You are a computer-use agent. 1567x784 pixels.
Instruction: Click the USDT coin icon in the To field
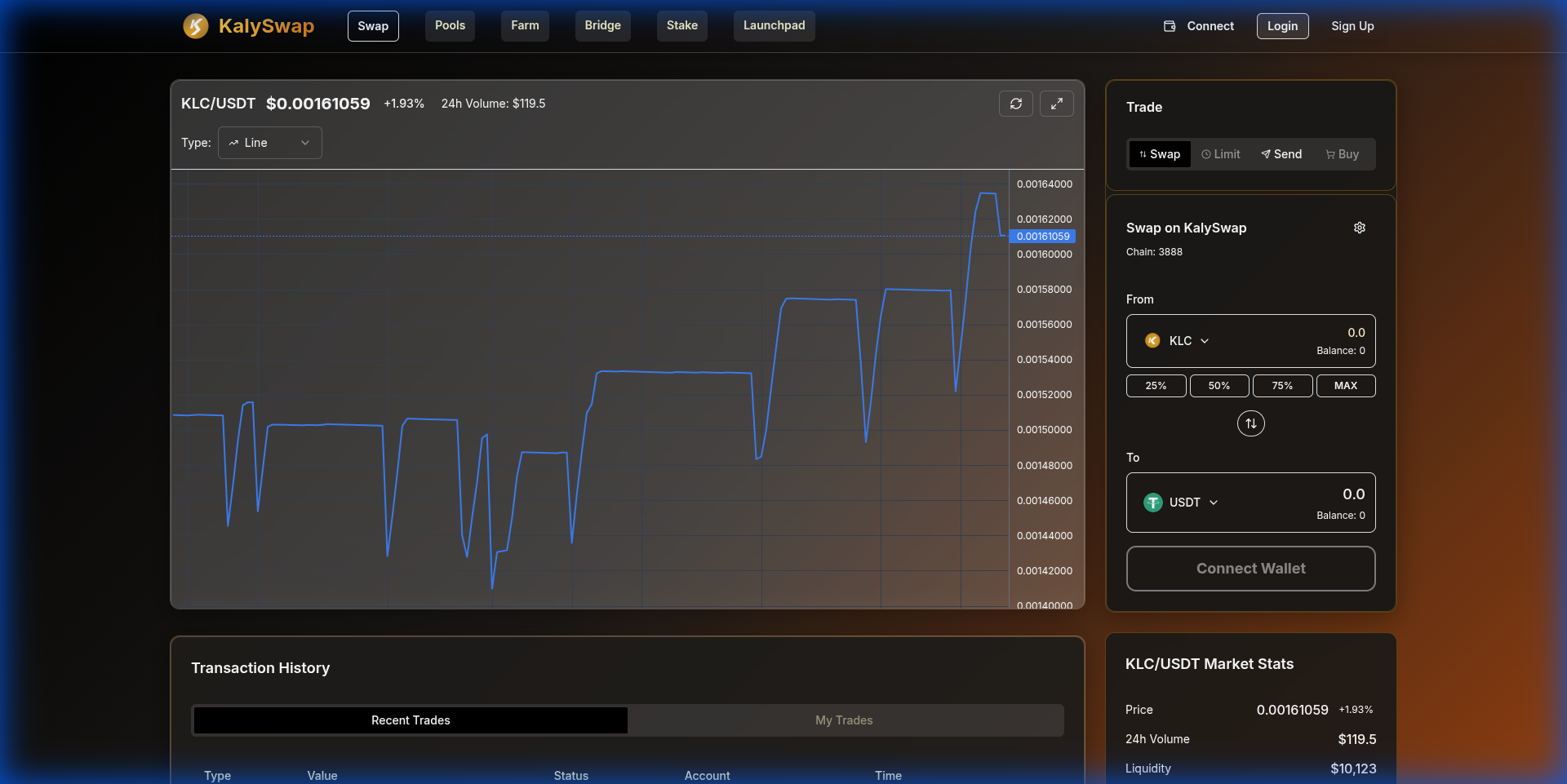point(1152,503)
